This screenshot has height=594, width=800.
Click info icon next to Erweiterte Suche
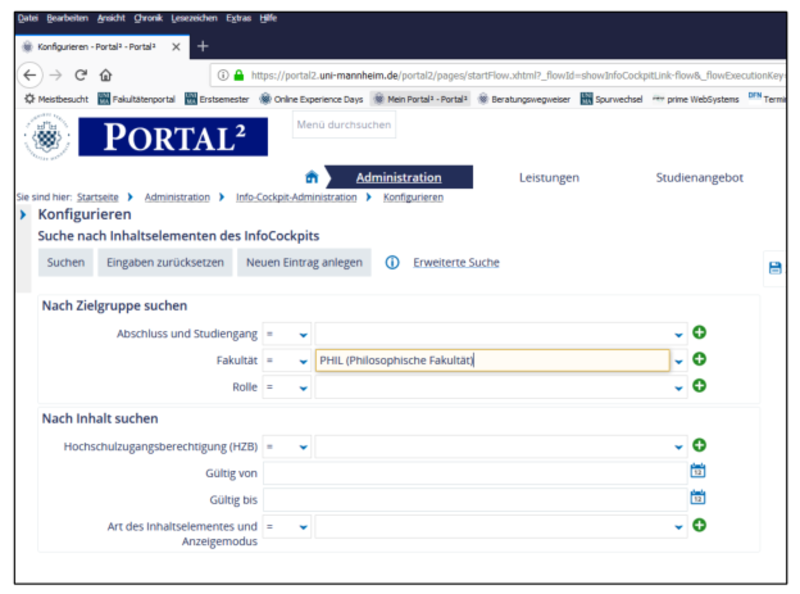tap(392, 262)
